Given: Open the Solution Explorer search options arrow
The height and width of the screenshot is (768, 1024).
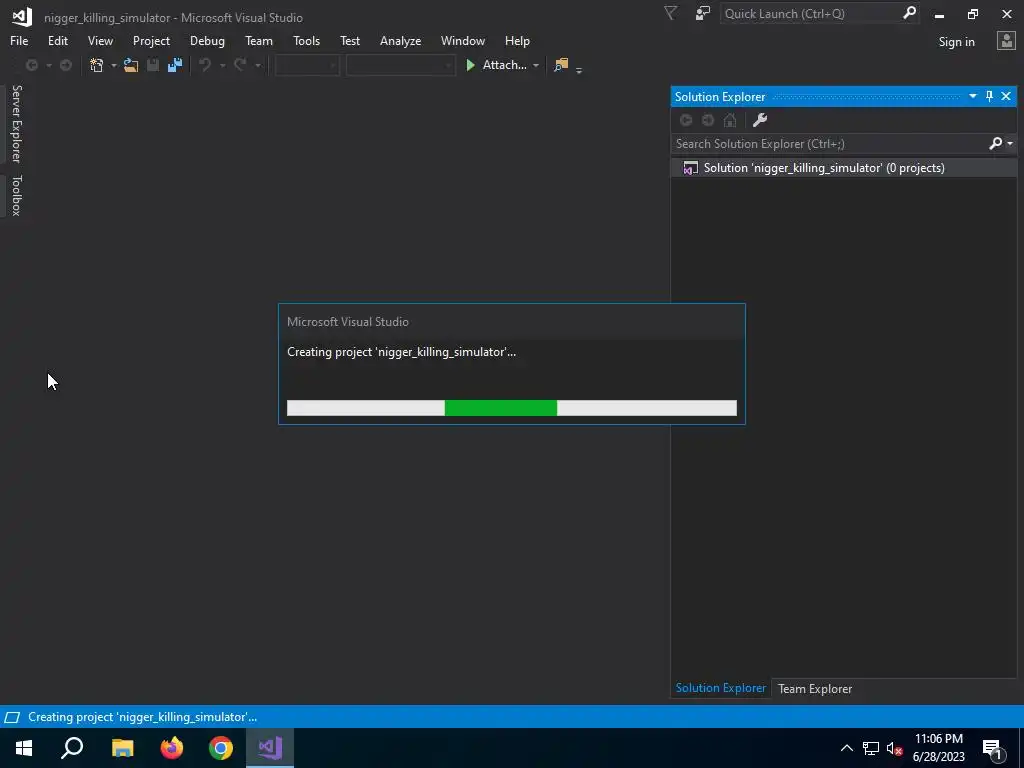Looking at the screenshot, I should pos(1010,143).
